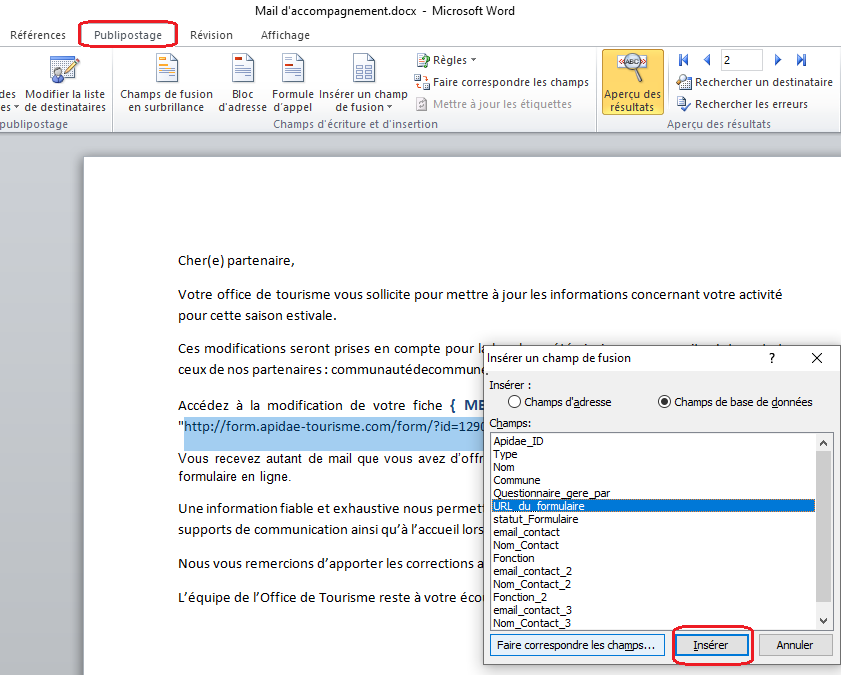
Task: Select statut_Formulaire field
Action: [653, 519]
